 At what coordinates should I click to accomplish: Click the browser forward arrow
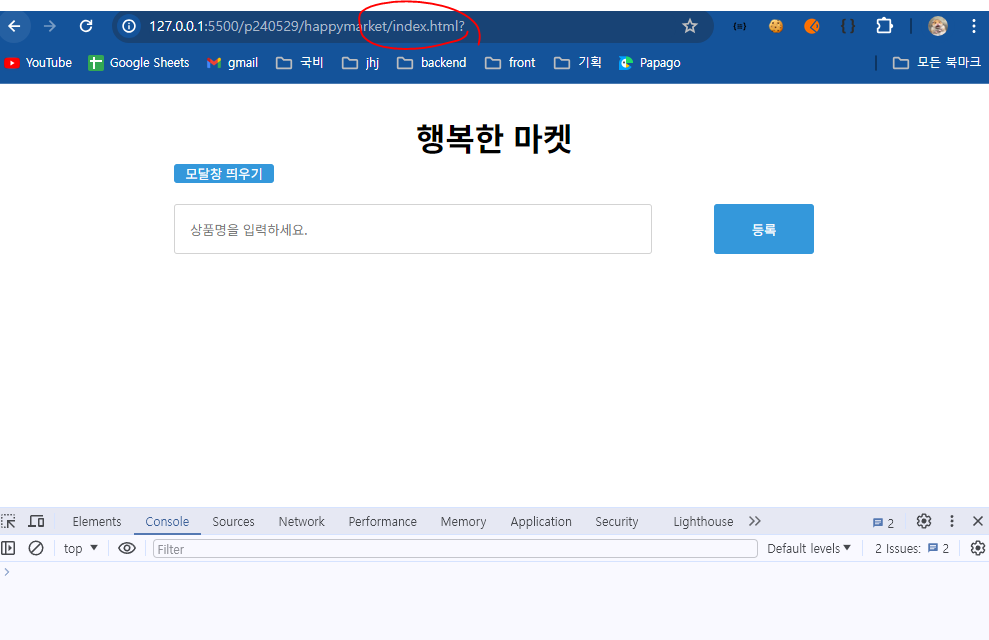coord(50,26)
